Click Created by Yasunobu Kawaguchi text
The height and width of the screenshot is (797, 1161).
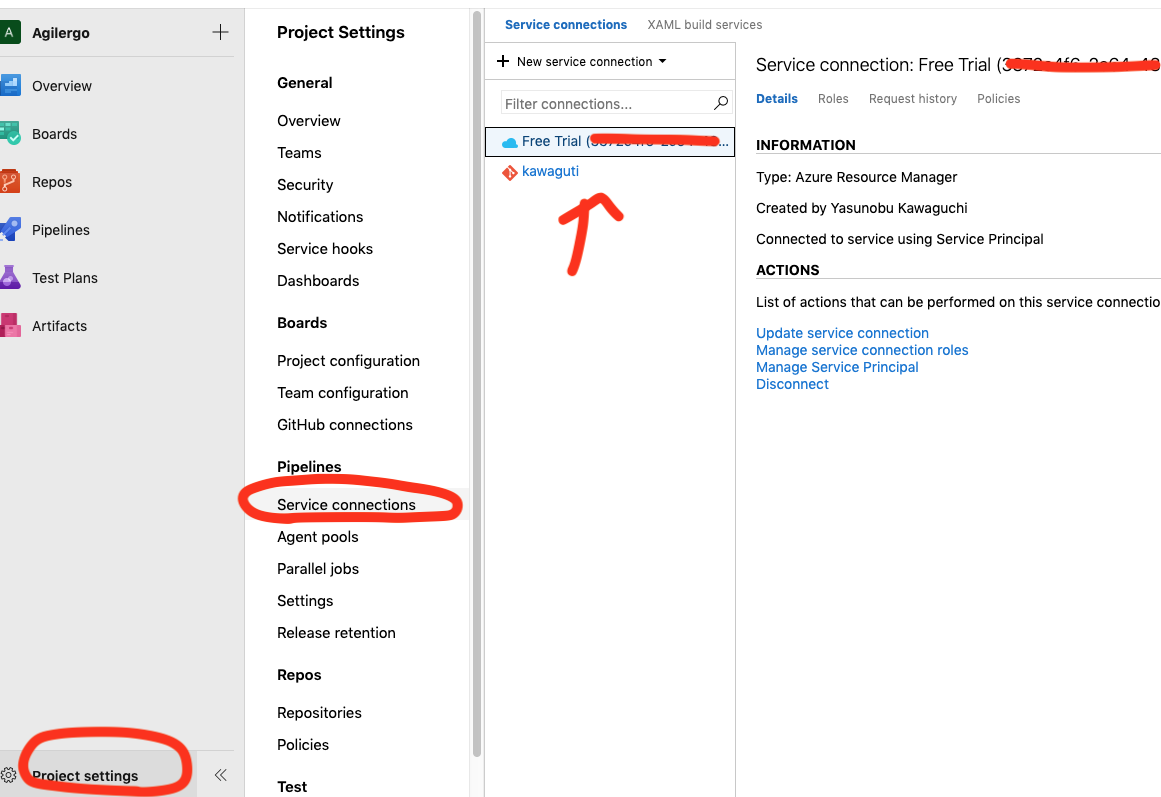pos(861,208)
